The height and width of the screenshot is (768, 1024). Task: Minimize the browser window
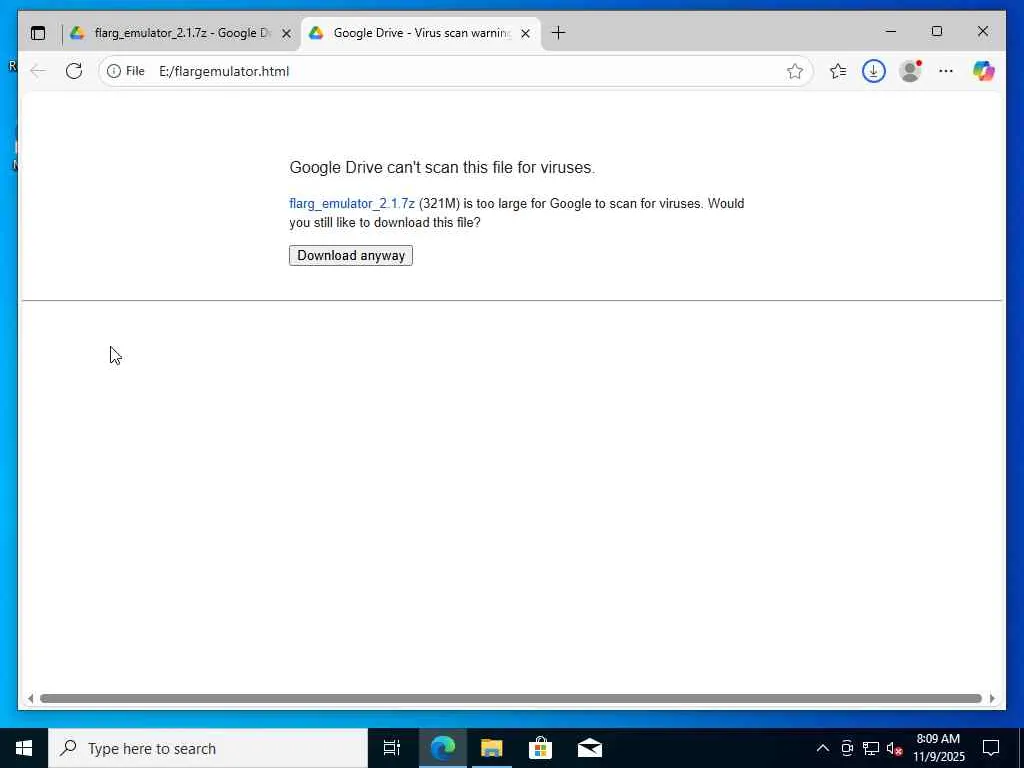891,31
